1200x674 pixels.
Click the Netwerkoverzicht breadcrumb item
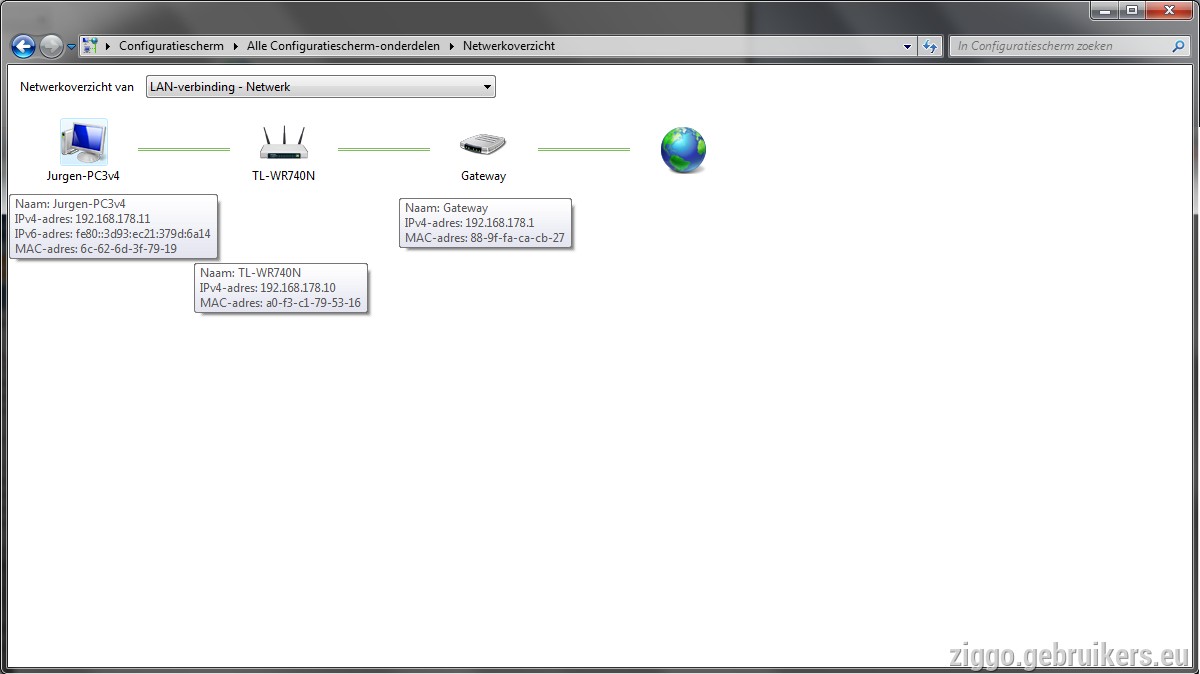point(509,46)
